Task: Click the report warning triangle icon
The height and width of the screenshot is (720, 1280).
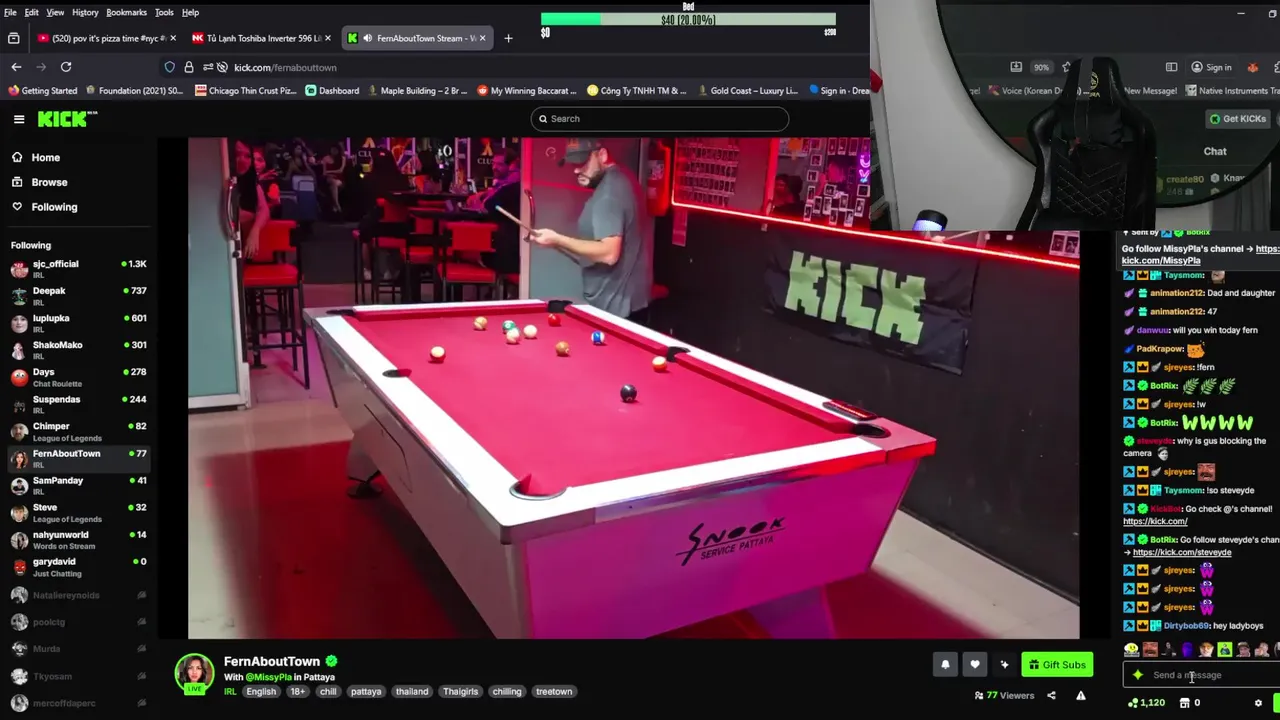Action: [x=1081, y=695]
